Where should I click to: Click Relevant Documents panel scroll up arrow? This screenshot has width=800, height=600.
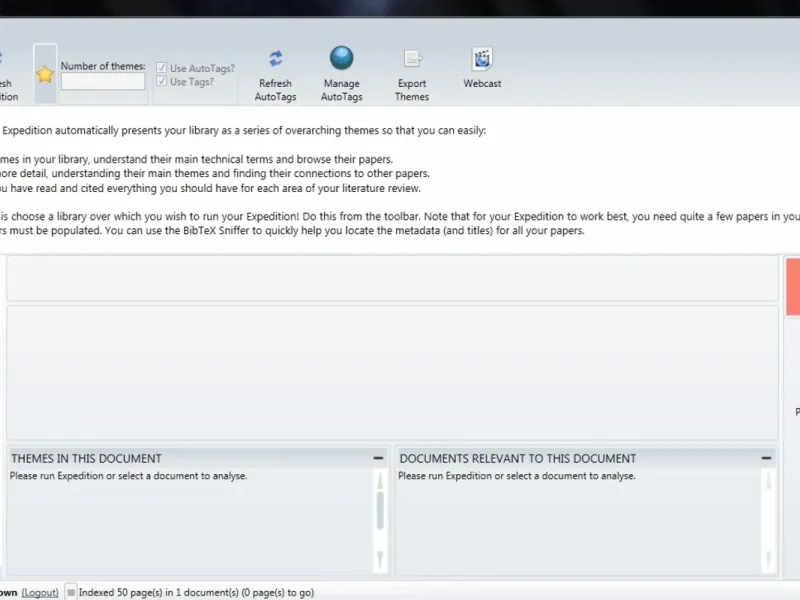(x=768, y=480)
